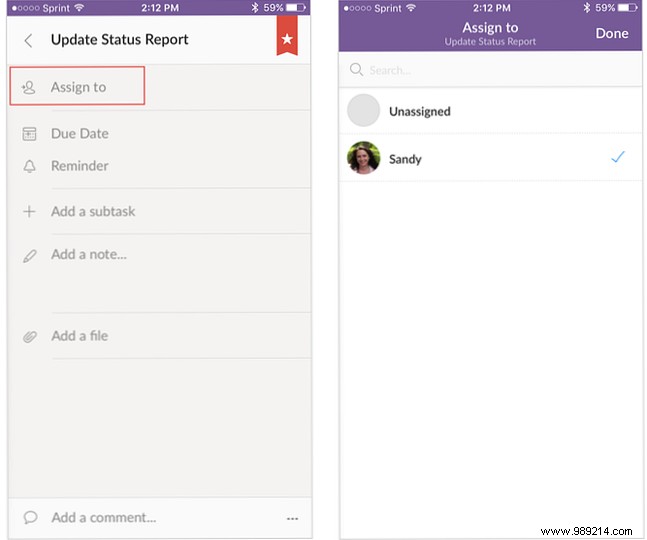Tap the paperclip icon to add a file
647x540 pixels.
coord(30,337)
